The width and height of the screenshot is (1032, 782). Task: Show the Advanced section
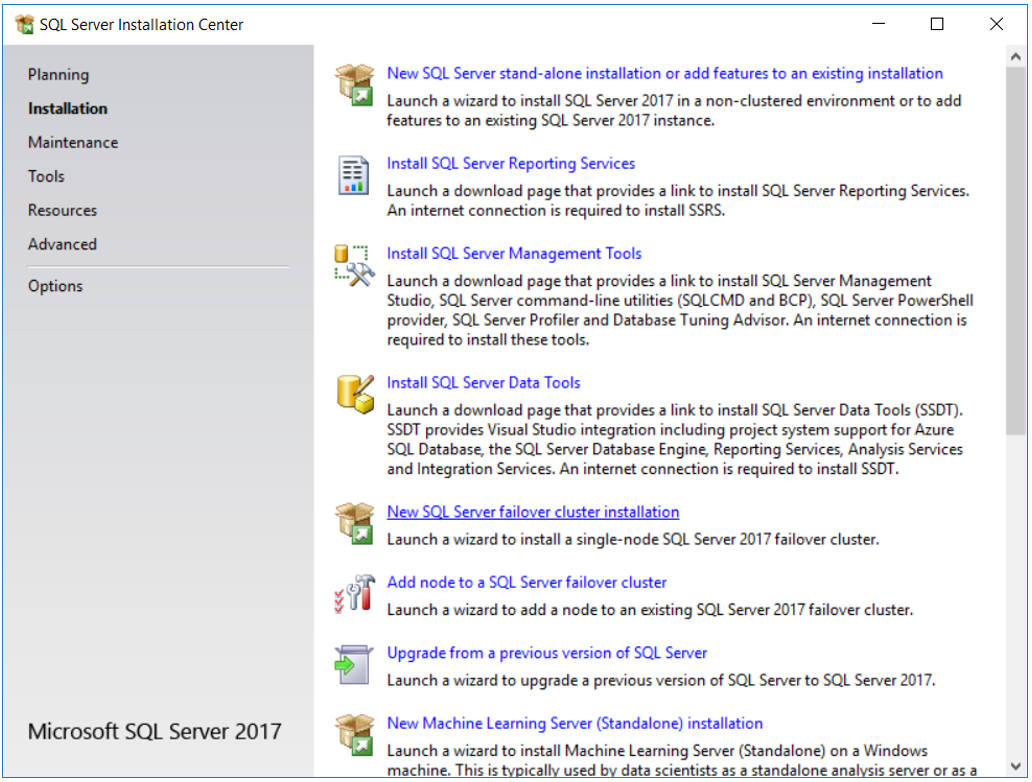62,244
